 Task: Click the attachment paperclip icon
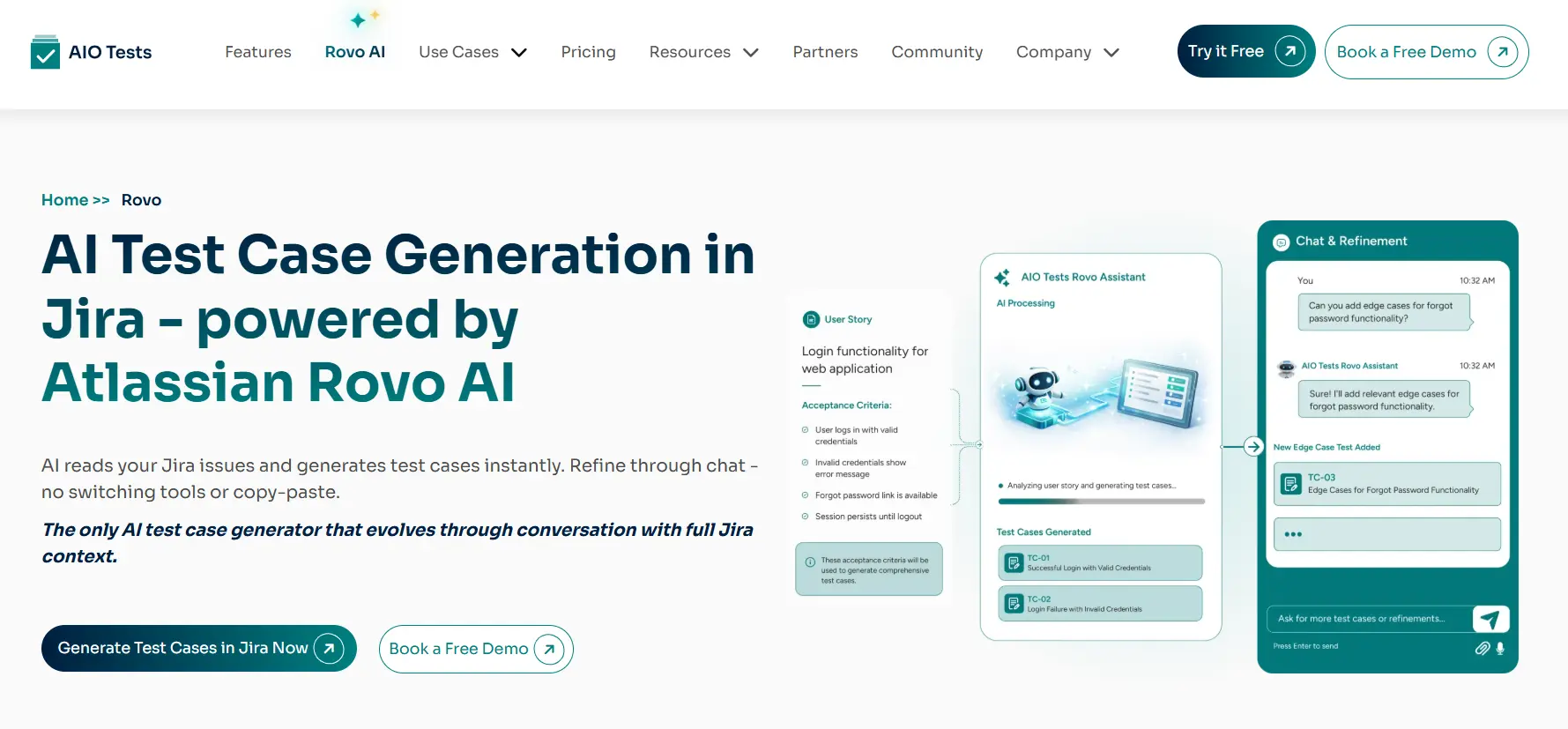tap(1483, 648)
